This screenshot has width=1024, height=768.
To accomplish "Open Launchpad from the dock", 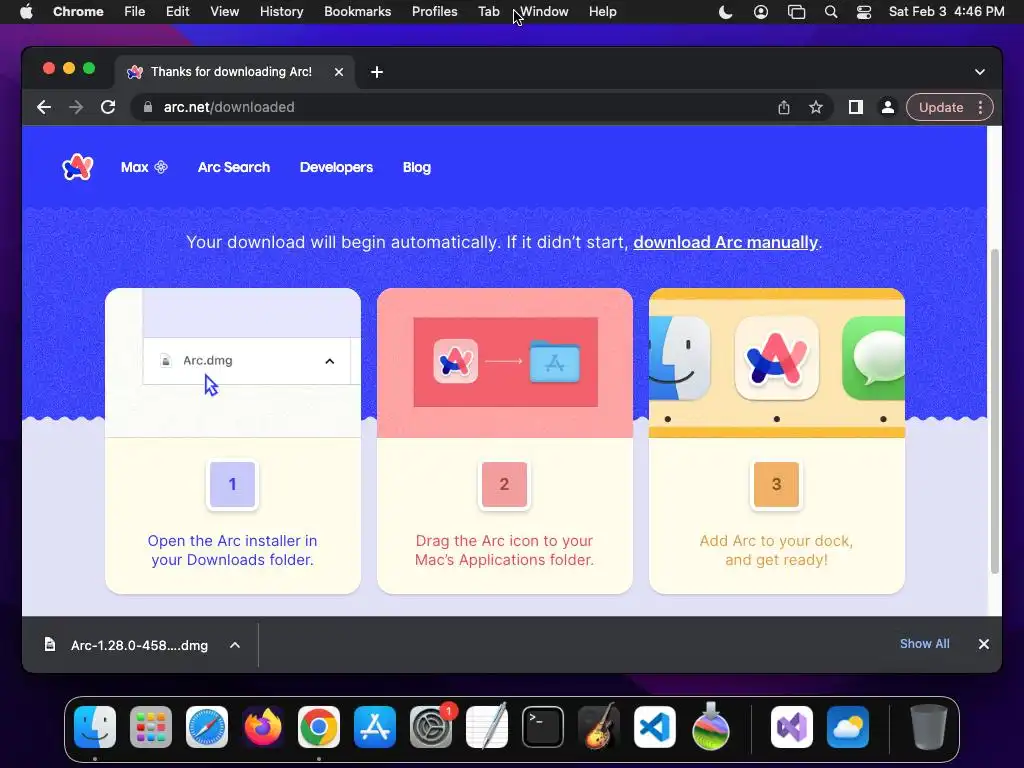I will 151,727.
